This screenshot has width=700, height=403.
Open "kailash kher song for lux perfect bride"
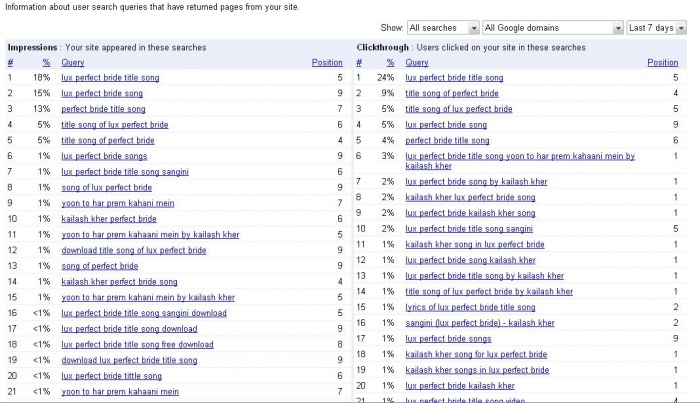476,354
